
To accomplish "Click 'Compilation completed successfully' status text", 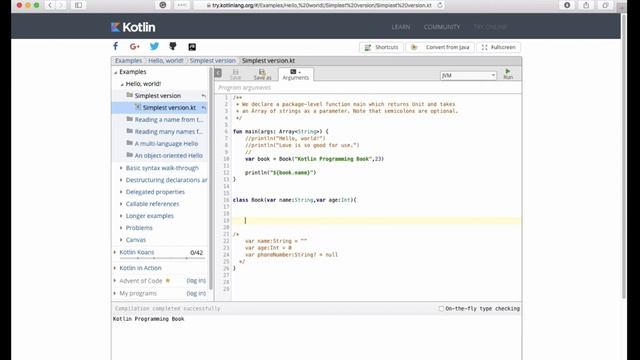I will (x=167, y=309).
